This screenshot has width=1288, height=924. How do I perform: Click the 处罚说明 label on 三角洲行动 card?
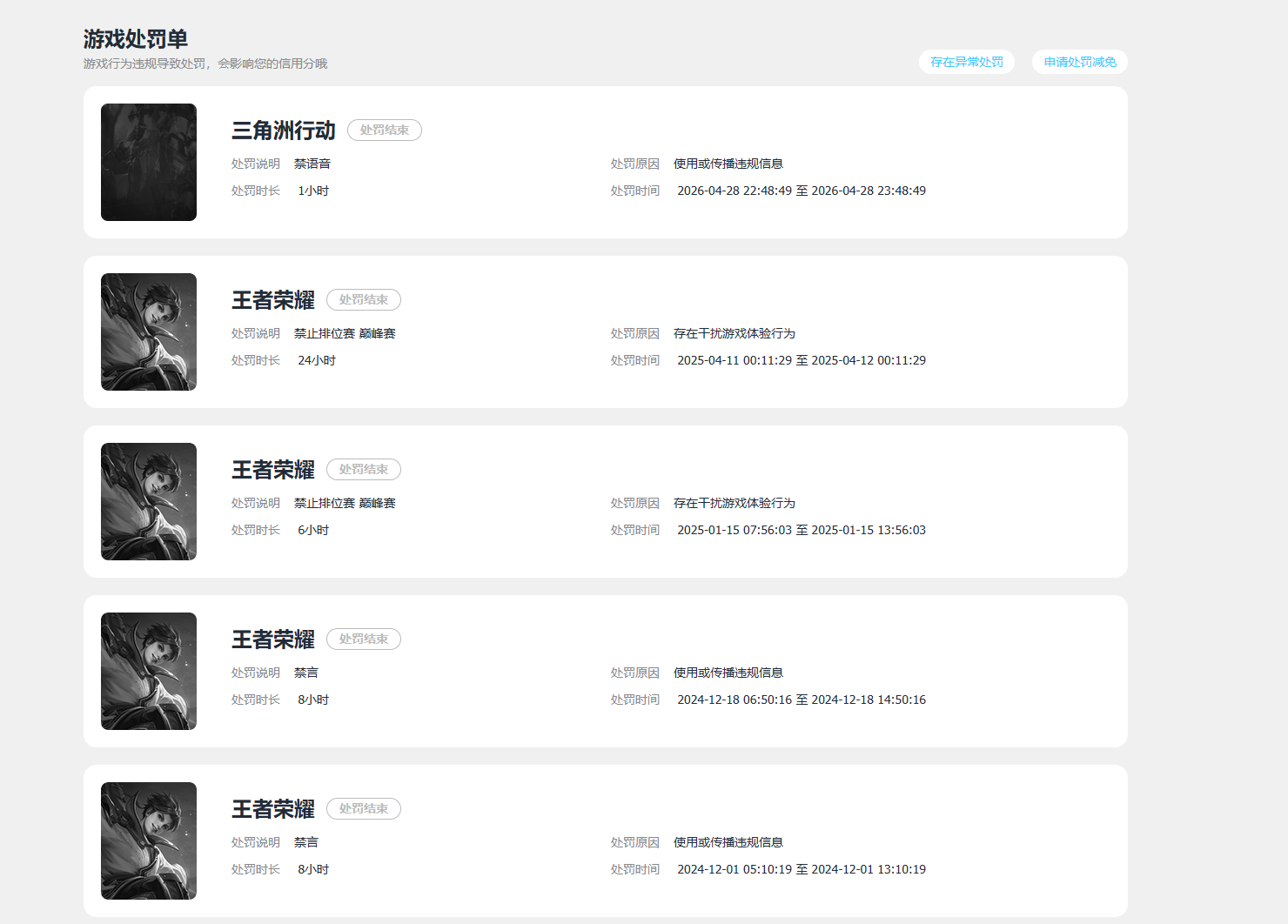tap(256, 164)
